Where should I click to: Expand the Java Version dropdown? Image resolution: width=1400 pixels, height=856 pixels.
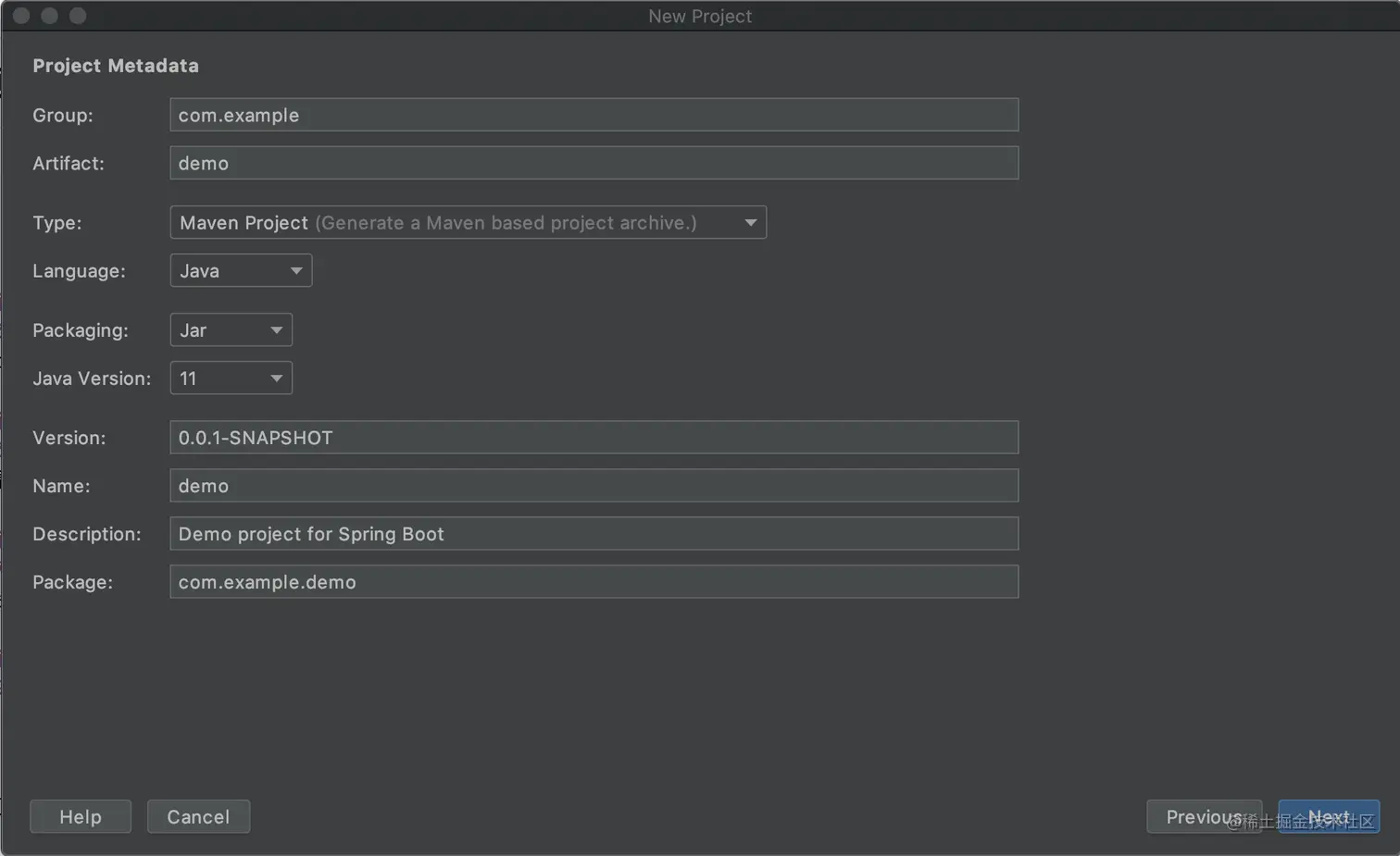231,378
